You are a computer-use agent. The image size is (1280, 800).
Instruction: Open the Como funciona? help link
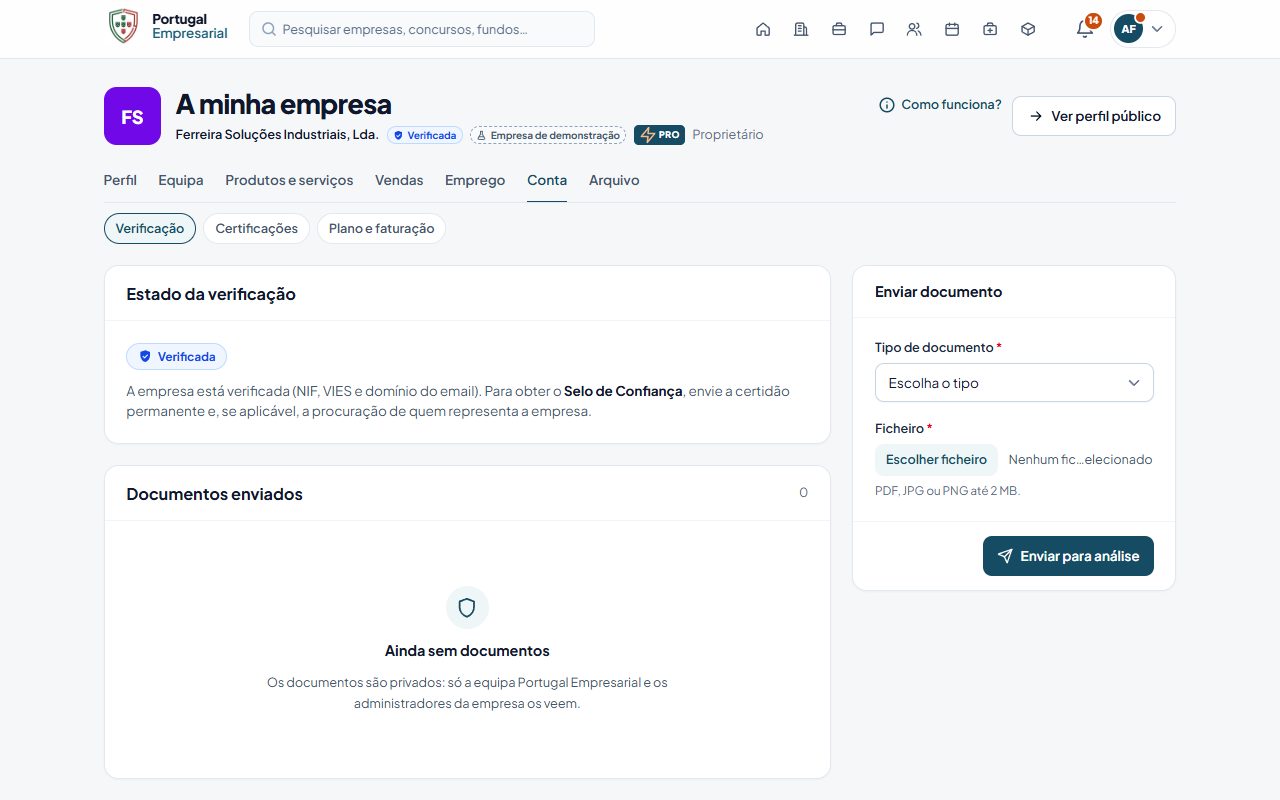pos(940,104)
